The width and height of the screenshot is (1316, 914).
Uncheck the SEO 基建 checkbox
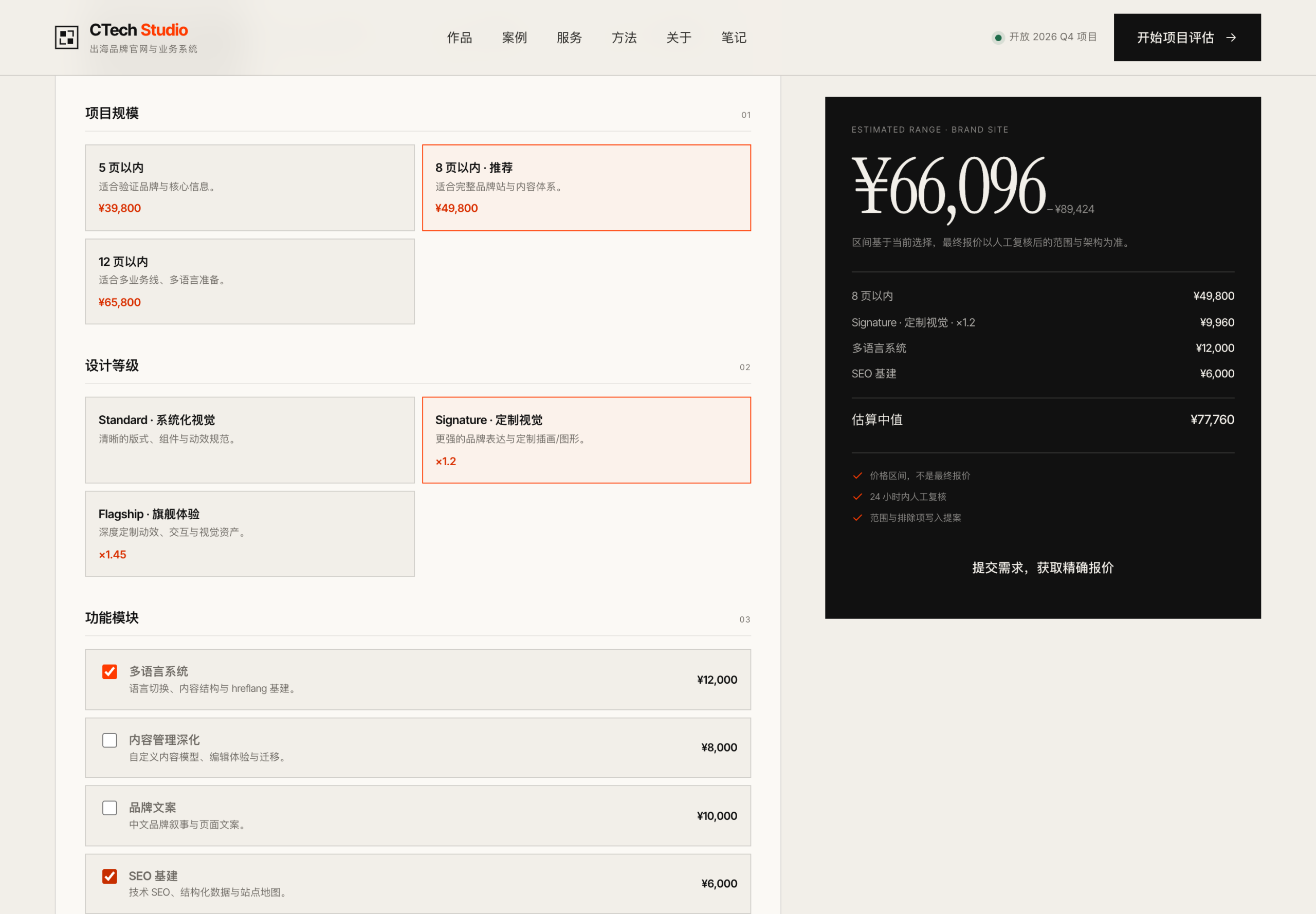(109, 876)
